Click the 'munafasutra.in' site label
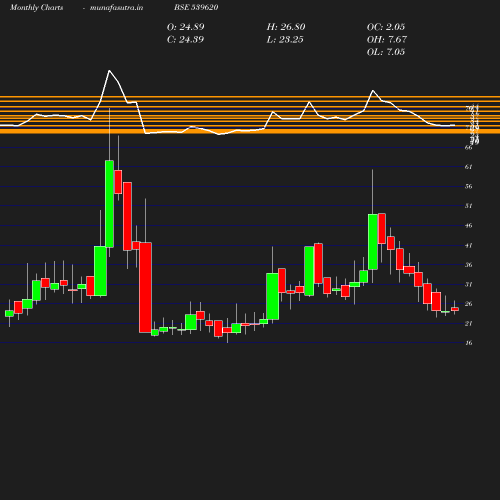 coord(117,8)
